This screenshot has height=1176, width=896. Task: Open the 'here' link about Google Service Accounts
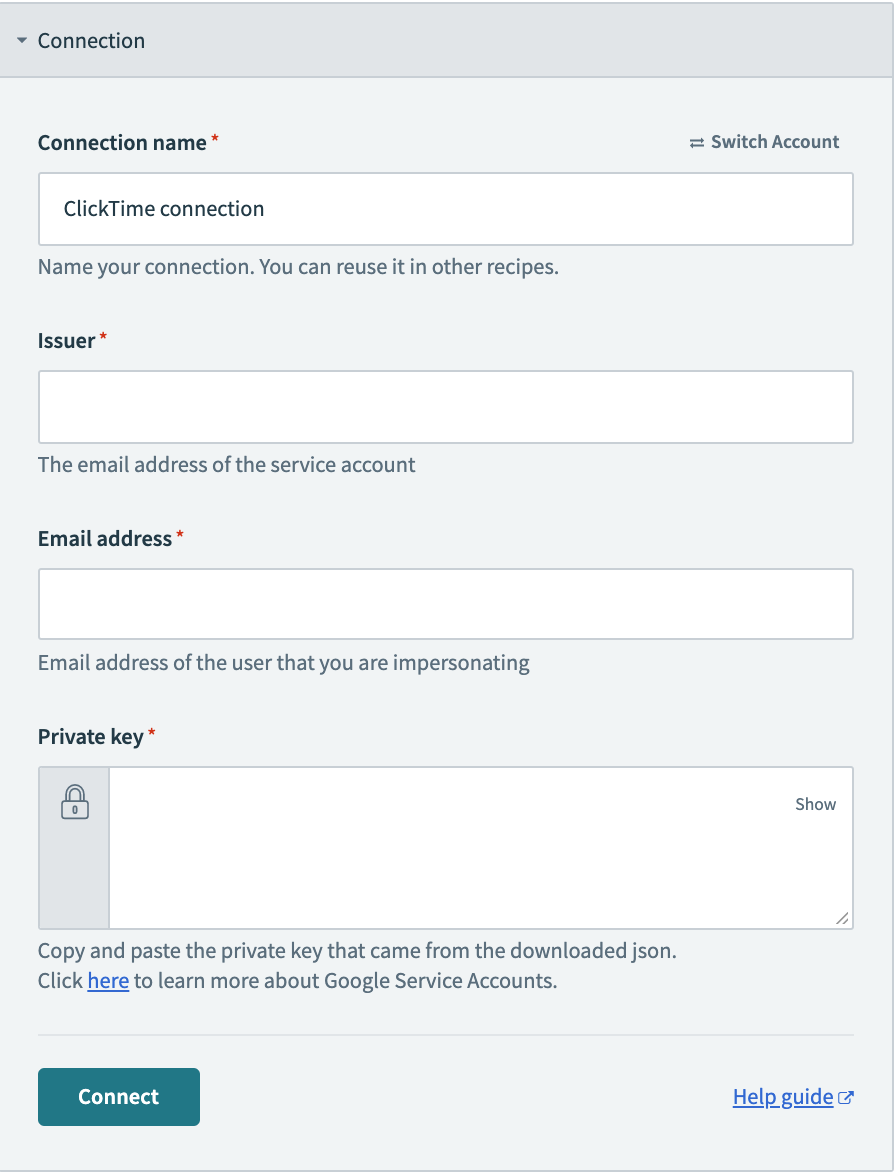pos(108,981)
